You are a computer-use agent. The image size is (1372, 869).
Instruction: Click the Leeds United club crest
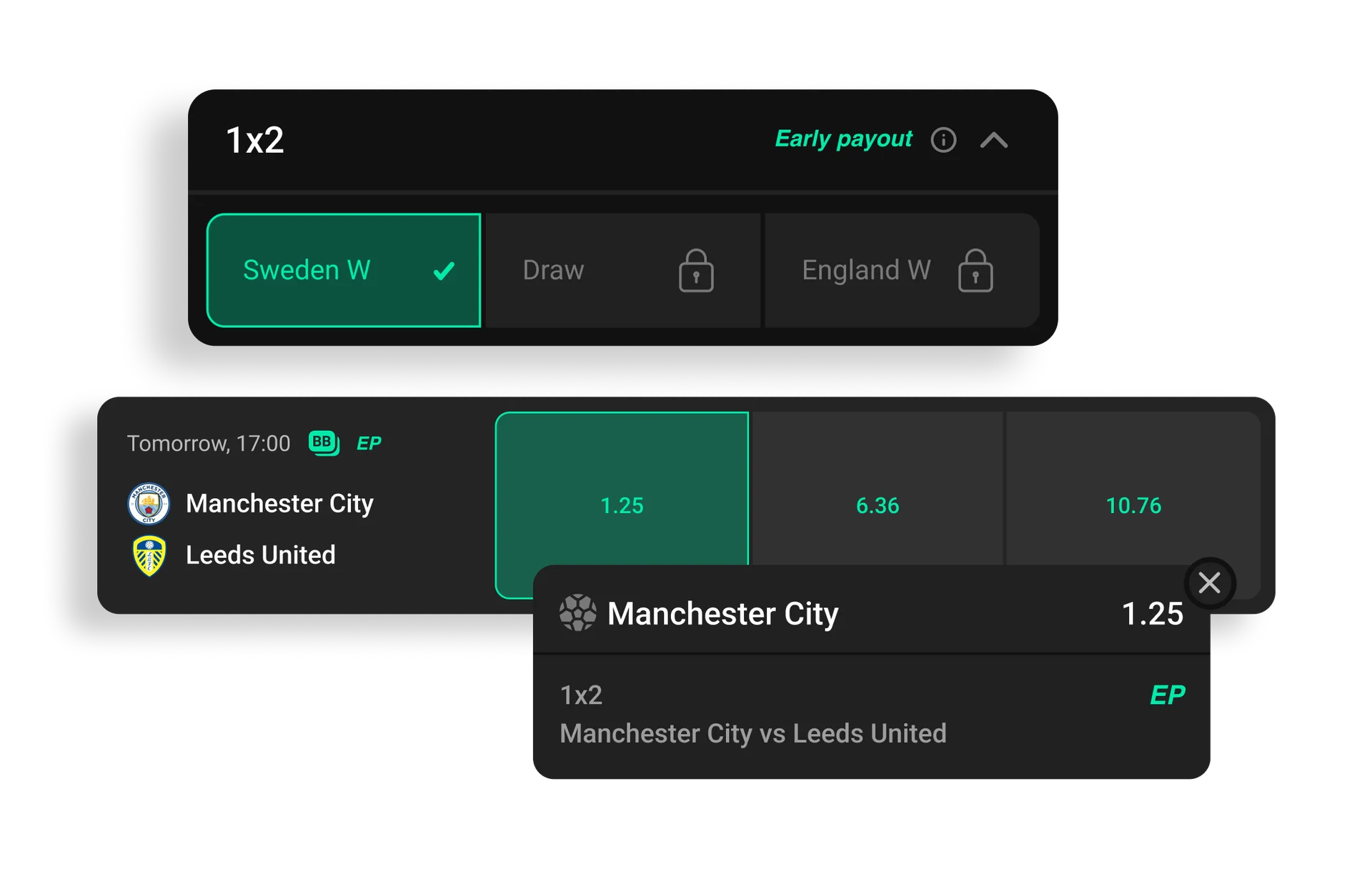149,556
